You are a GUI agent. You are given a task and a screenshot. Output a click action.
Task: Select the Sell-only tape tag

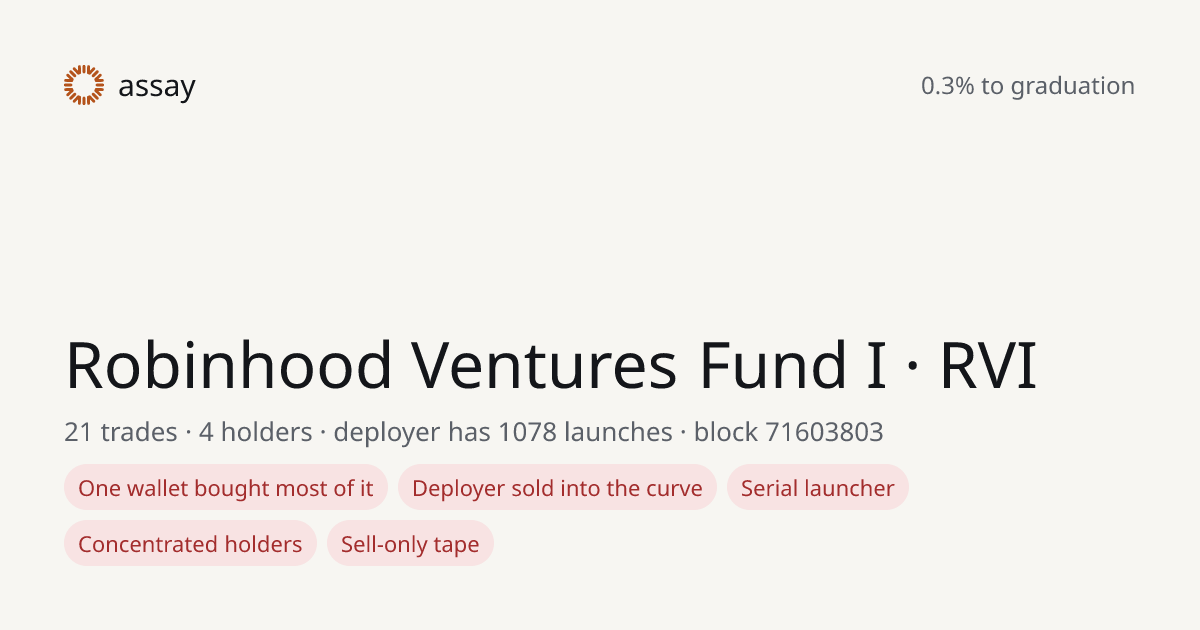coord(410,544)
